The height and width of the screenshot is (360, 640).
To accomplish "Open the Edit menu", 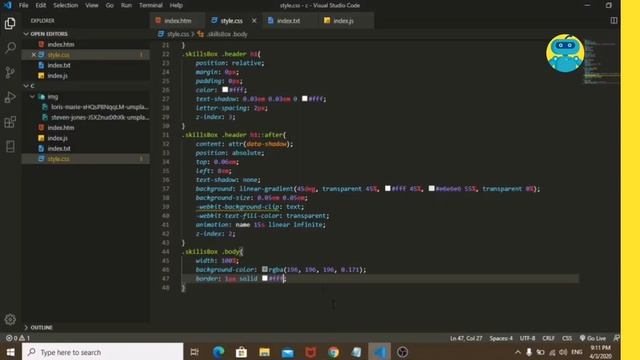I will pyautogui.click(x=41, y=5).
